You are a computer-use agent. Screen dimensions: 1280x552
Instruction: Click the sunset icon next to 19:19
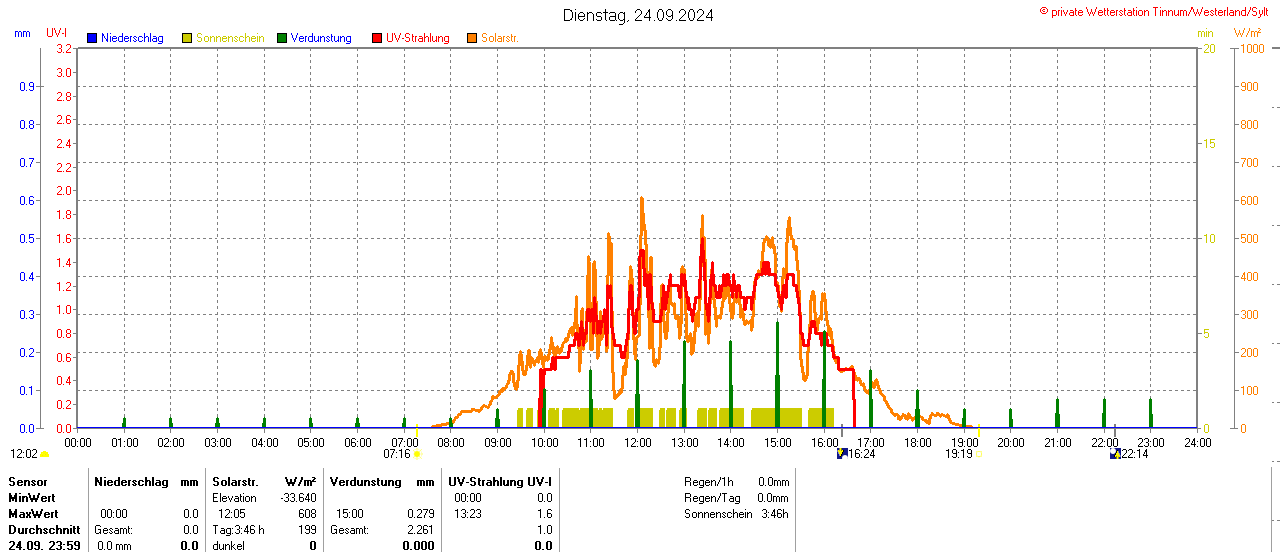[978, 454]
